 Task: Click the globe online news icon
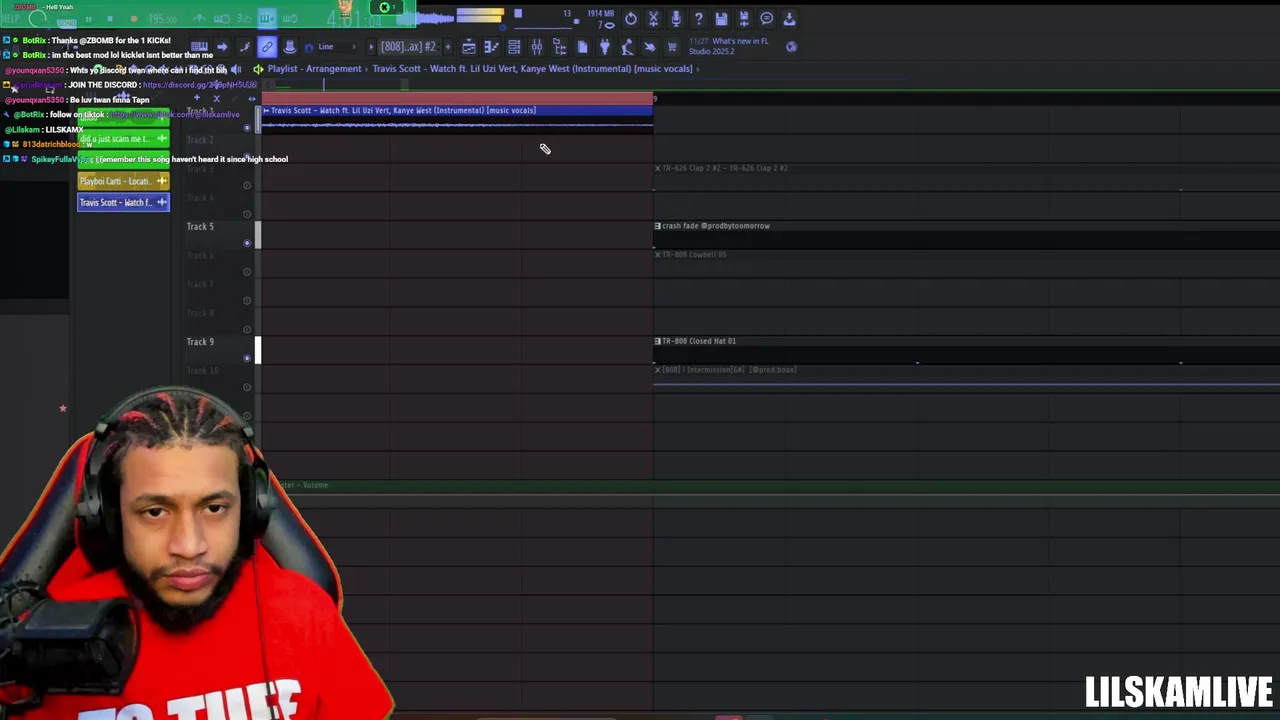(x=791, y=47)
